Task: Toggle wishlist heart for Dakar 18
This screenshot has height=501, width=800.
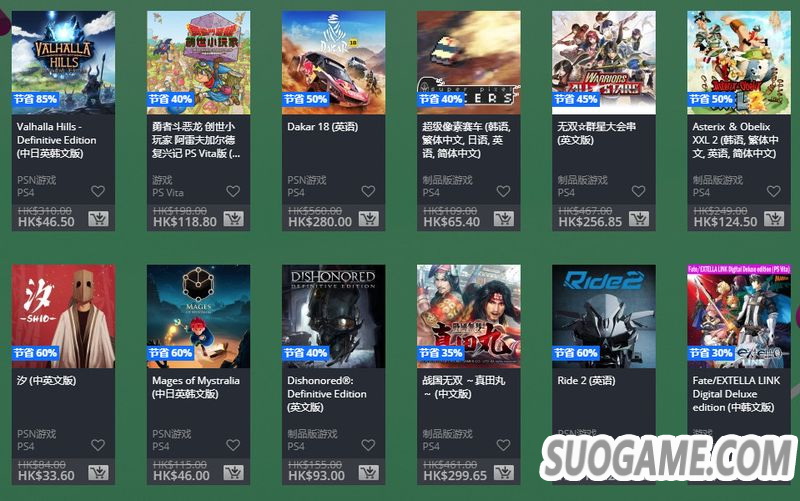Action: (368, 191)
